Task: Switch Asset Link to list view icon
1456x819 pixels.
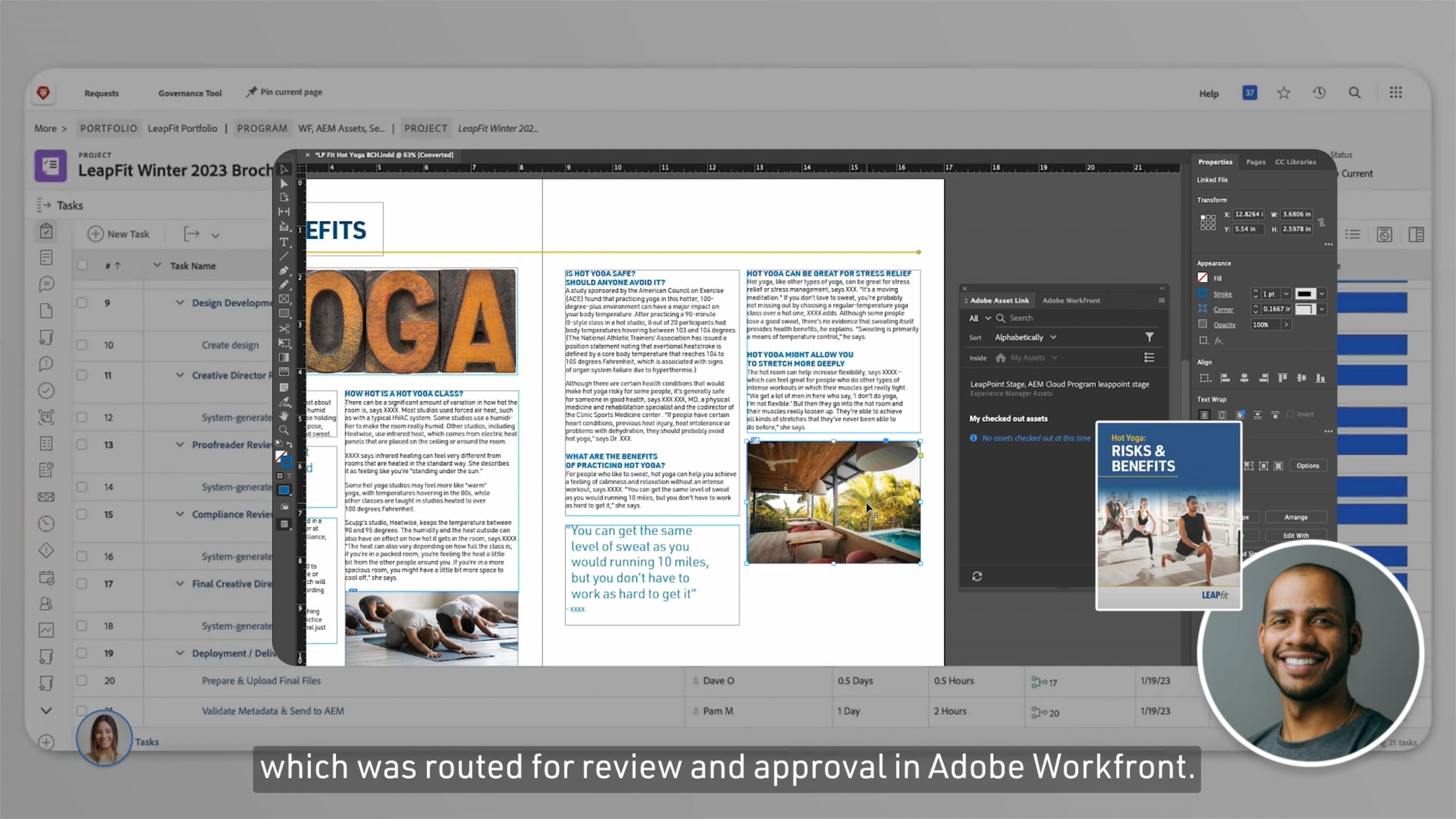Action: (1149, 358)
